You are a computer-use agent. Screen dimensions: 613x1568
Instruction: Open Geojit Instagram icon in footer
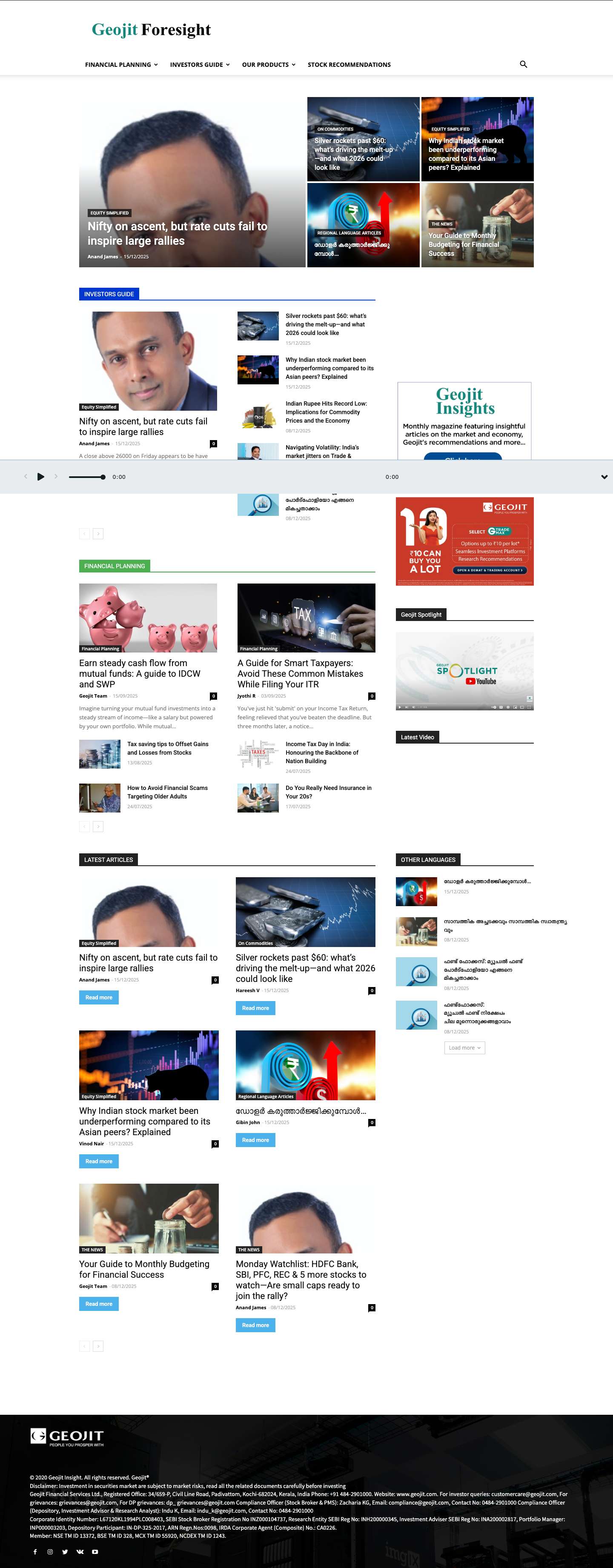point(50,1551)
